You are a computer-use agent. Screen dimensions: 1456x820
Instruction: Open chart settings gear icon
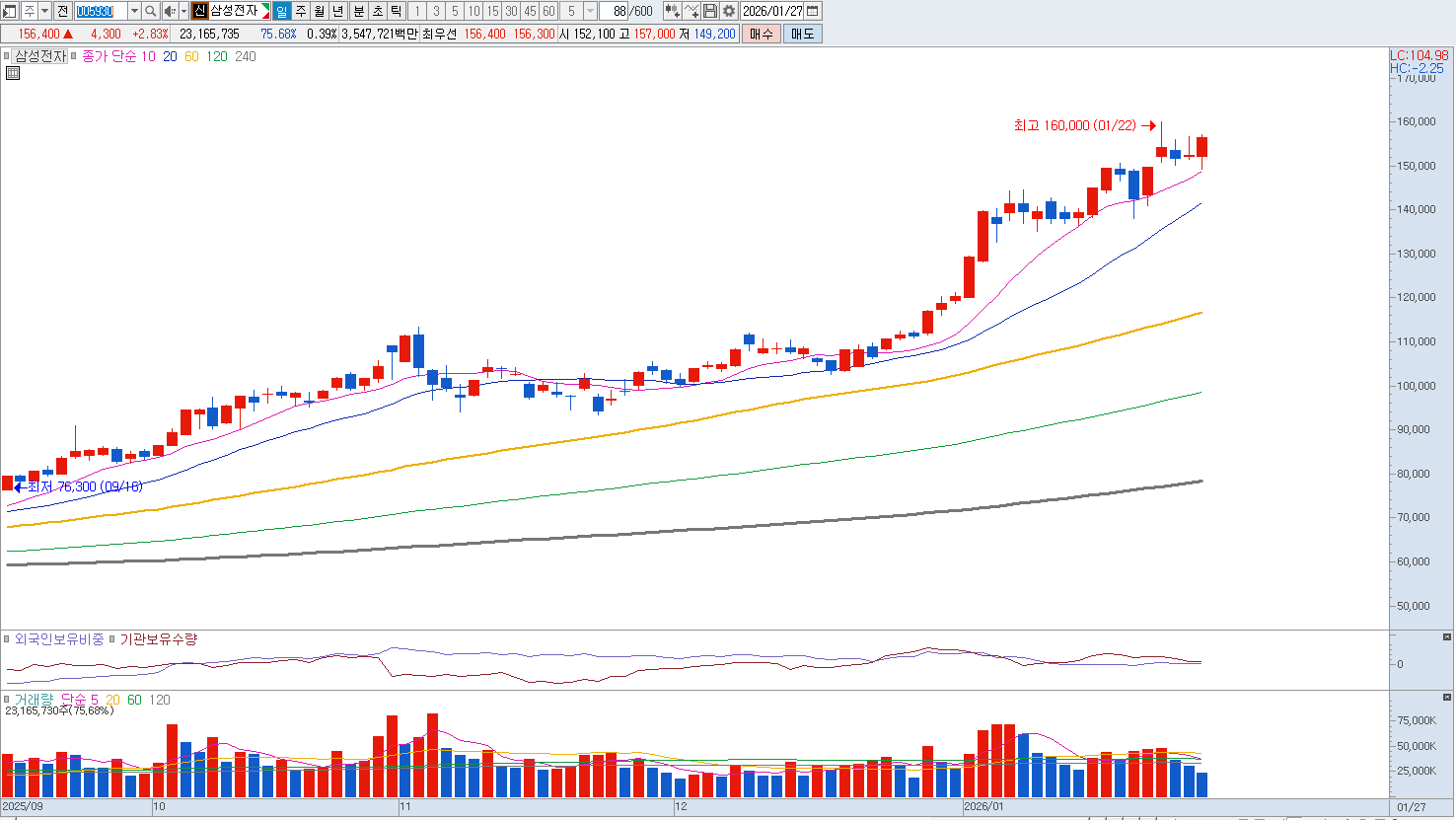click(x=729, y=11)
